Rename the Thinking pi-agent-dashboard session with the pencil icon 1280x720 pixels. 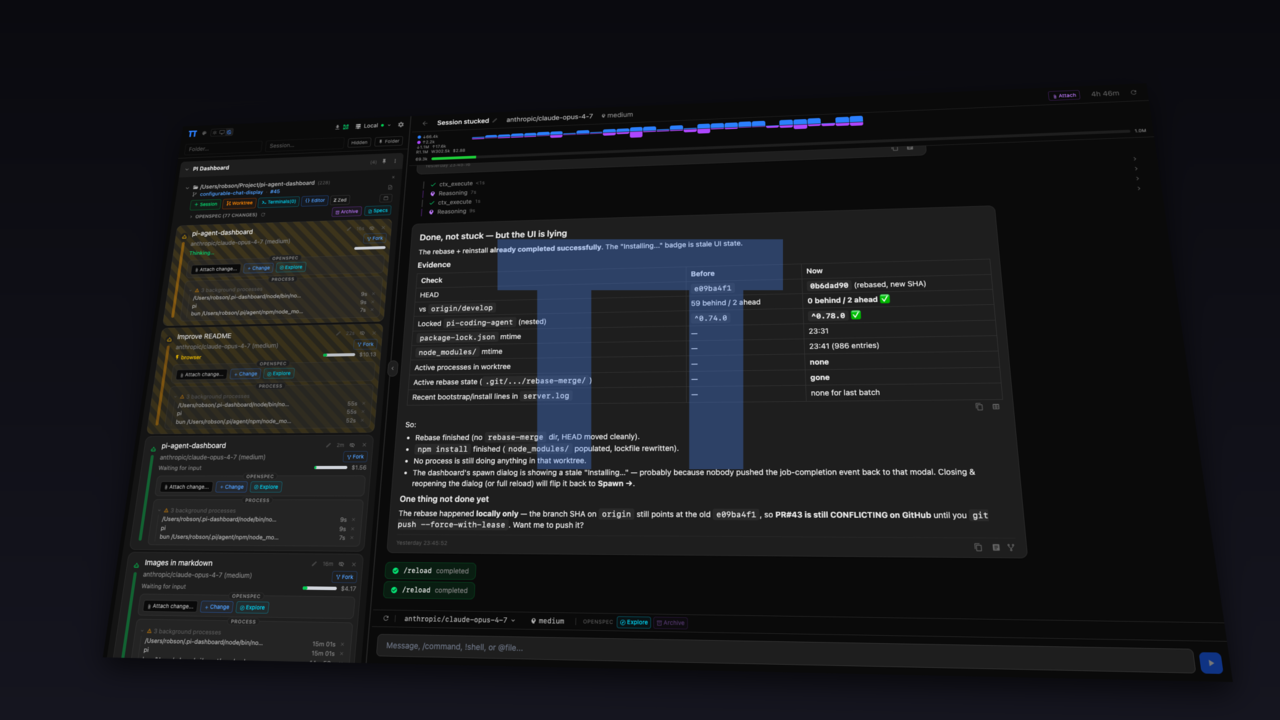(x=348, y=229)
